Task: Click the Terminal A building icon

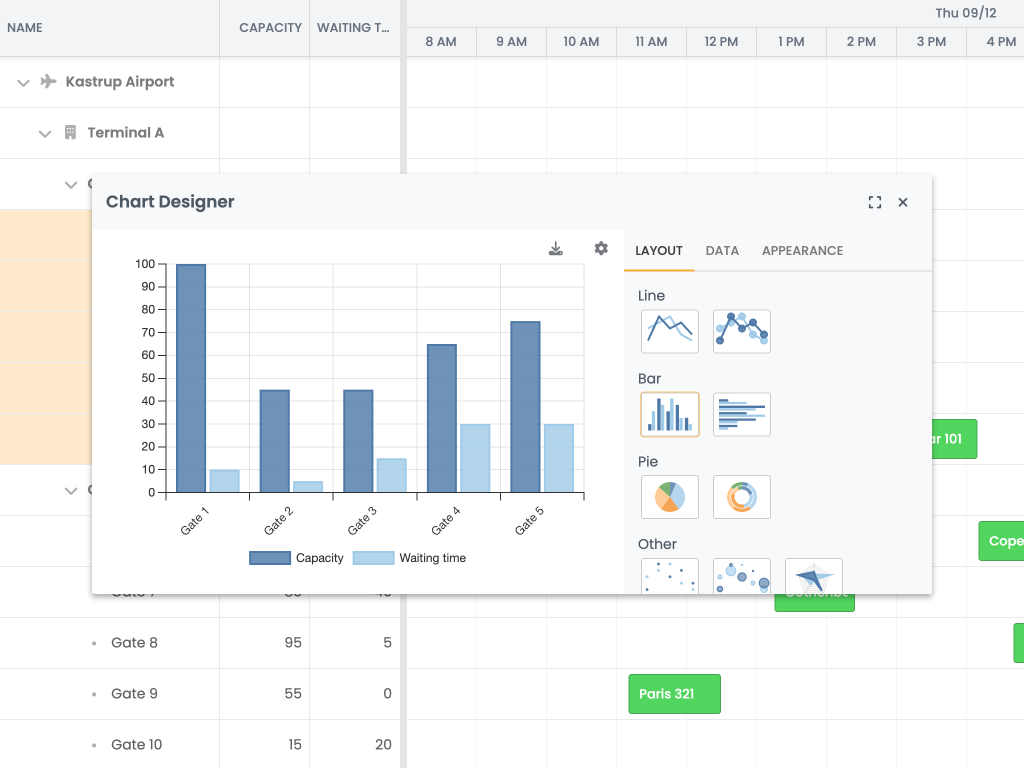Action: (x=71, y=133)
